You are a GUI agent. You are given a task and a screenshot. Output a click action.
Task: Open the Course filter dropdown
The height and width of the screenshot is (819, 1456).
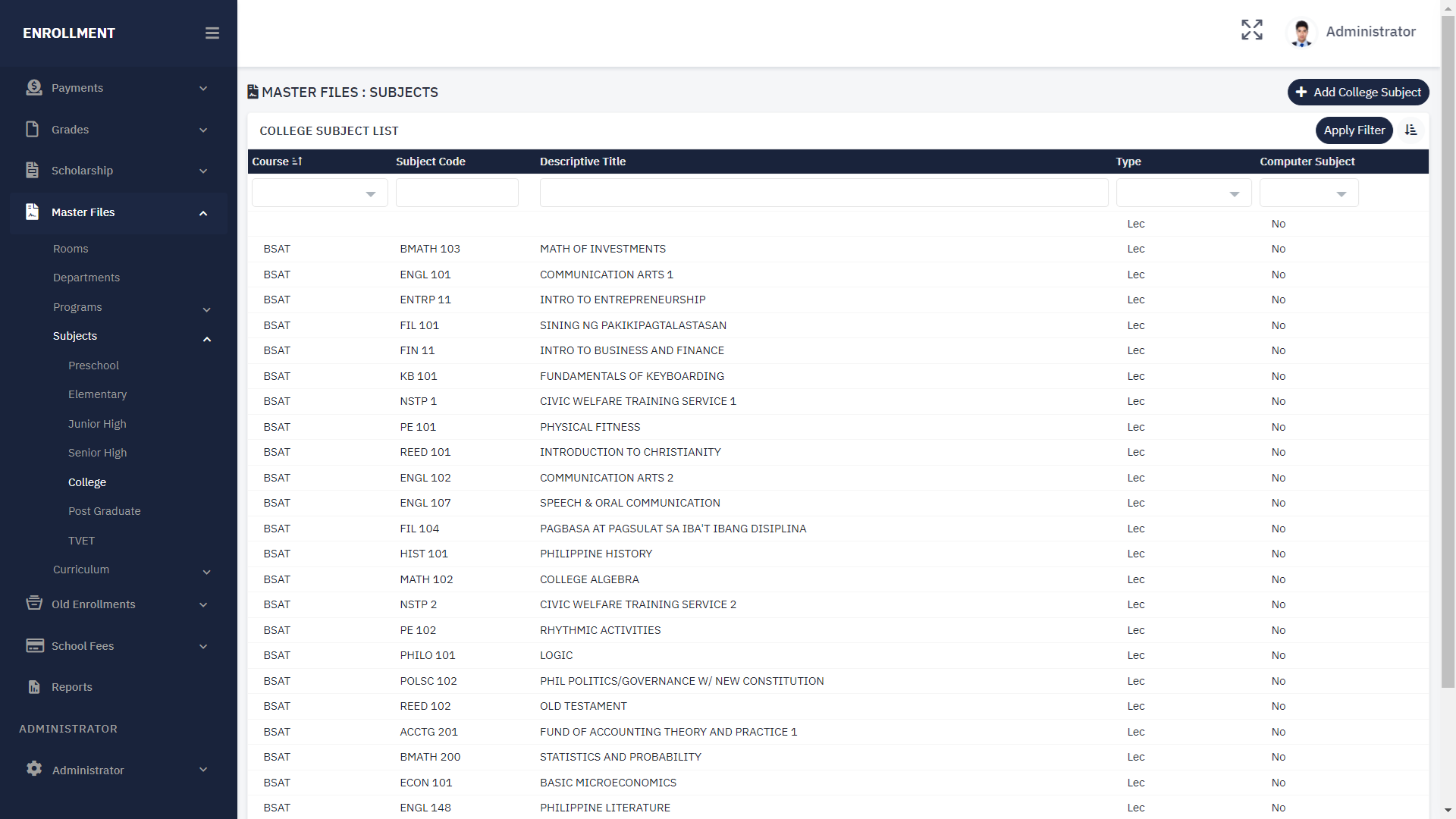[x=320, y=194]
